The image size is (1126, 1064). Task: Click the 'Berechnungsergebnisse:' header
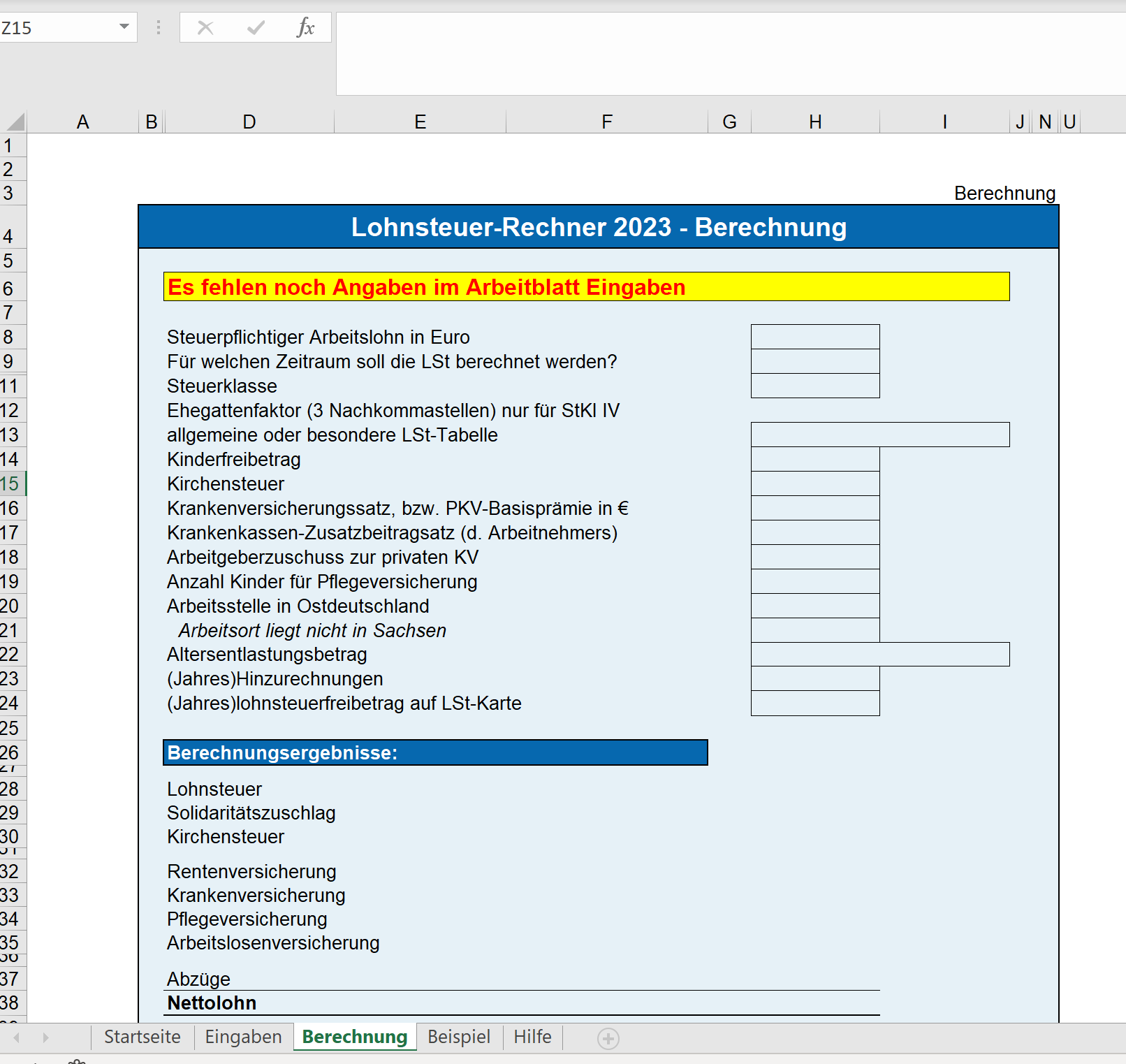tap(435, 752)
